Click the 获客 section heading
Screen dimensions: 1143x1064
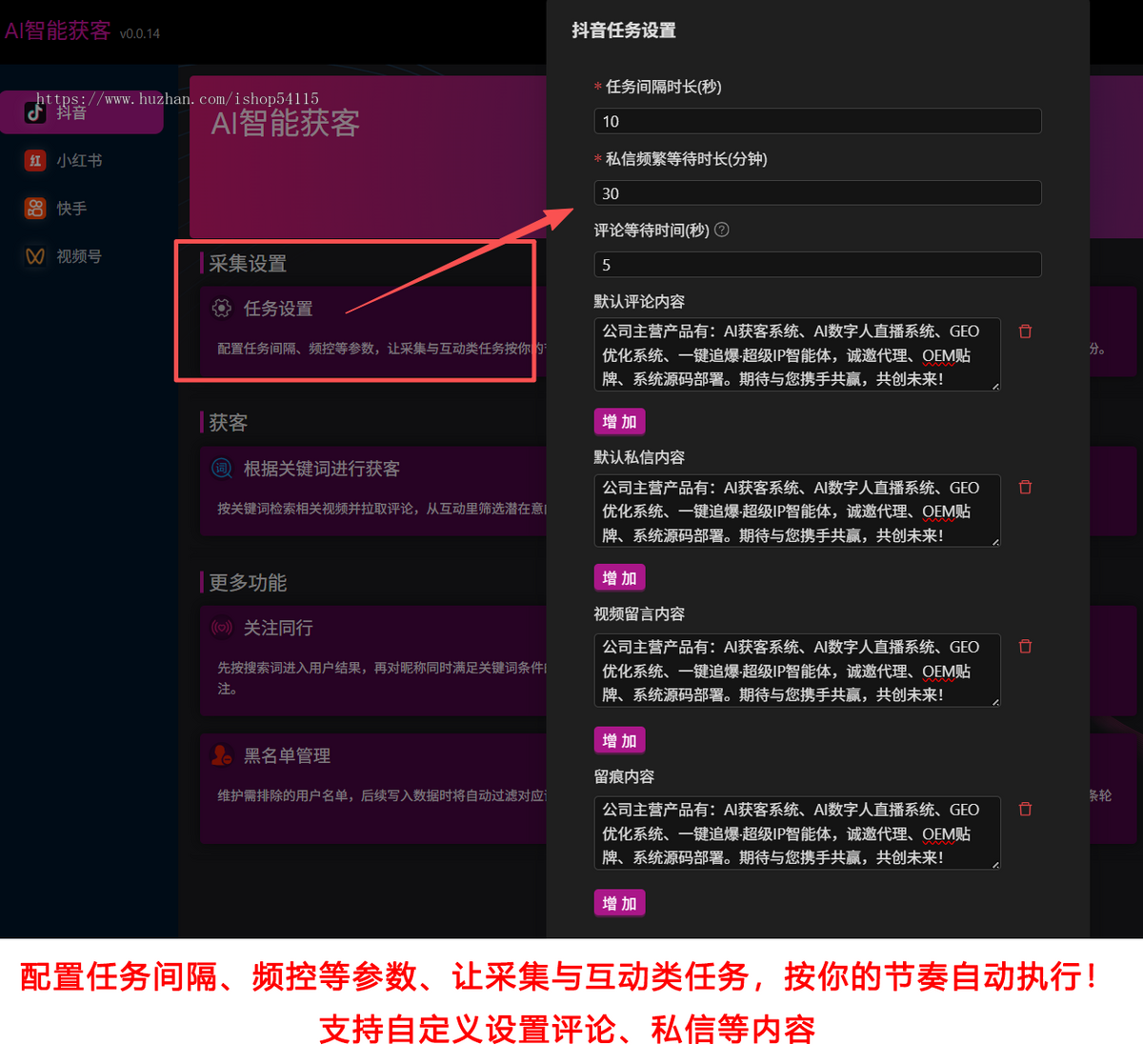tap(229, 423)
